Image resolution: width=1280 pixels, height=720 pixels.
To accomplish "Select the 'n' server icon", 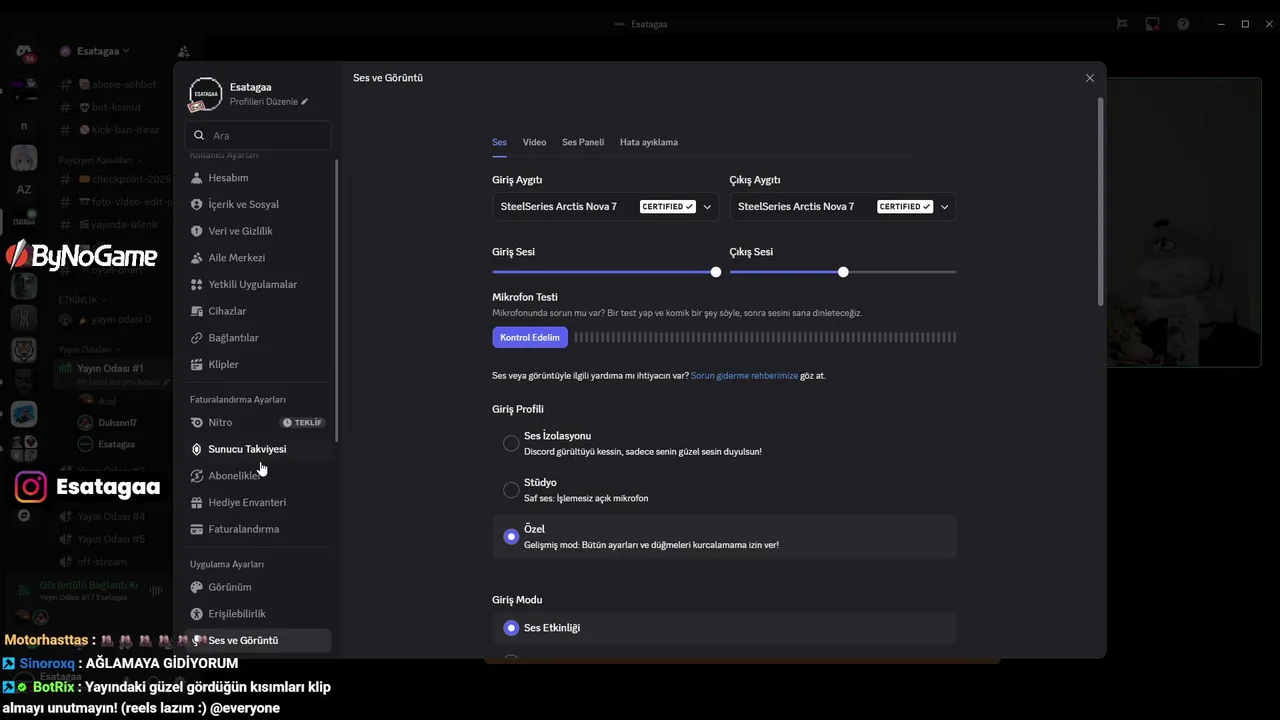I will pyautogui.click(x=24, y=126).
